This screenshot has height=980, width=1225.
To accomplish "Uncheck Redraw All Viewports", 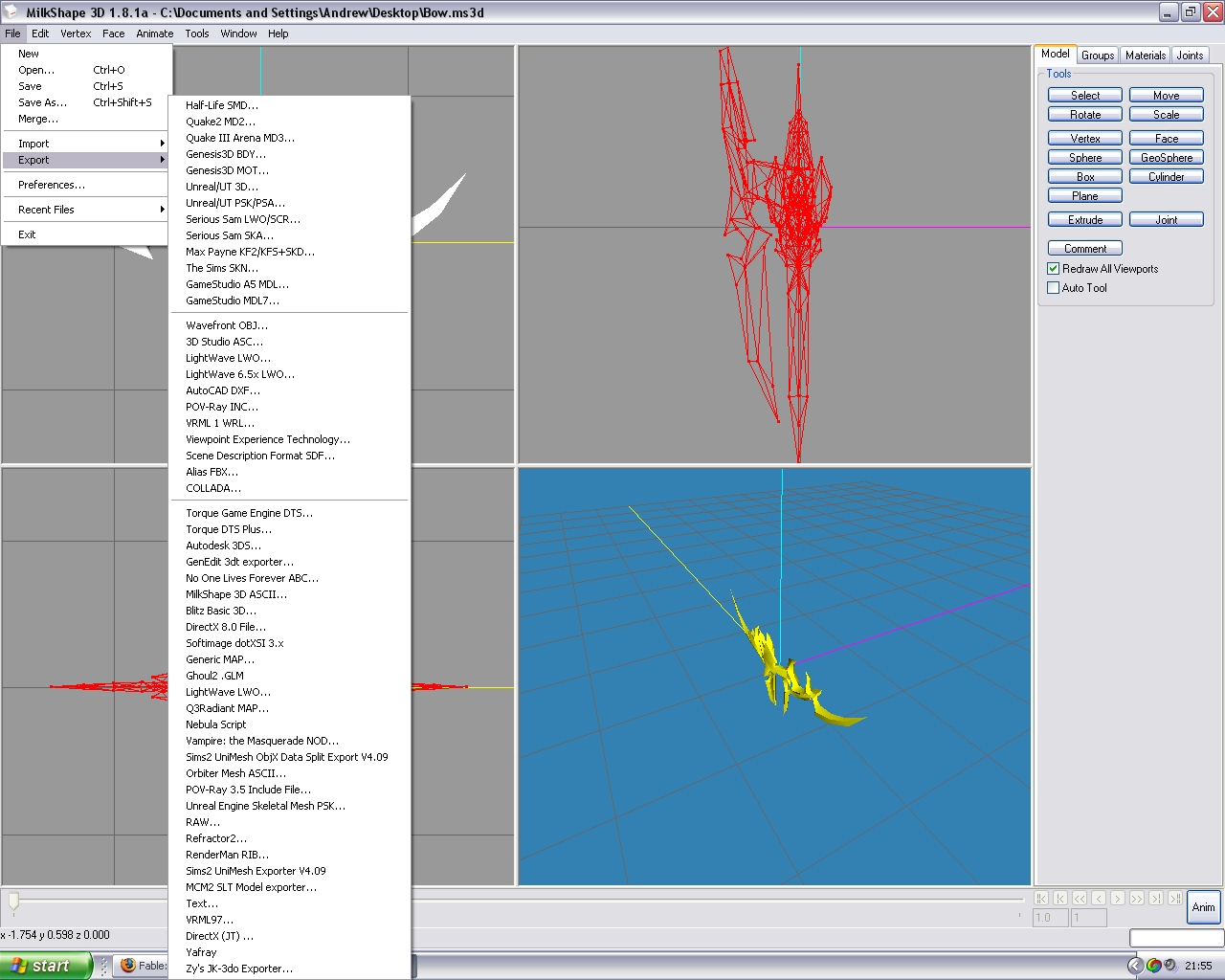I will point(1054,269).
